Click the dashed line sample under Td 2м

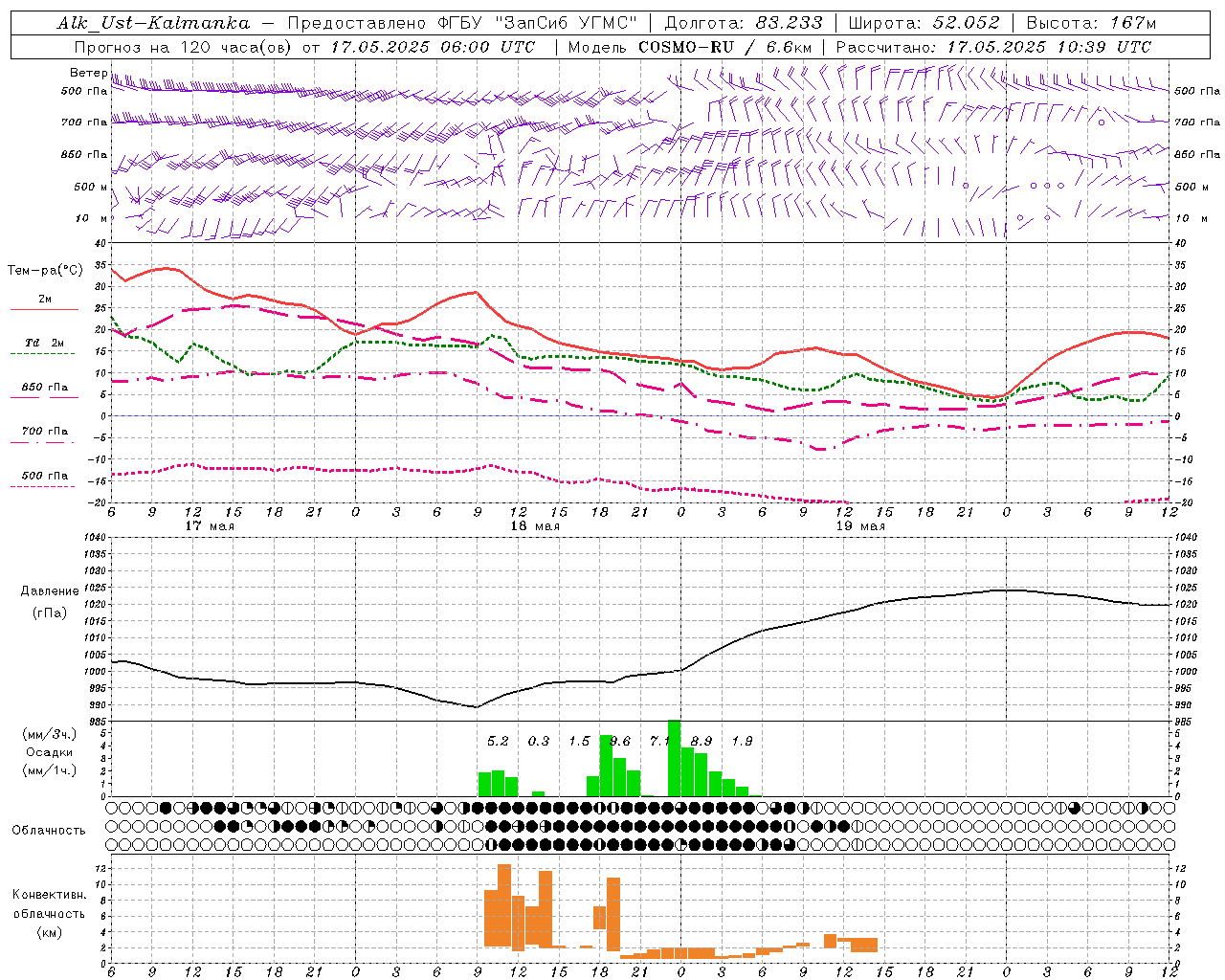click(x=42, y=353)
